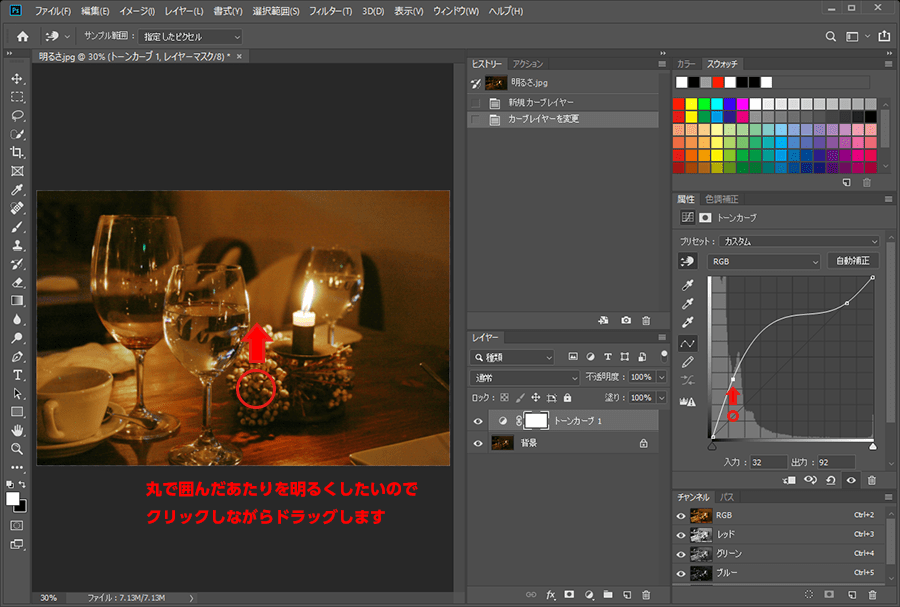
Task: Select the 新規カーブレイヤー history state
Action: coord(541,102)
